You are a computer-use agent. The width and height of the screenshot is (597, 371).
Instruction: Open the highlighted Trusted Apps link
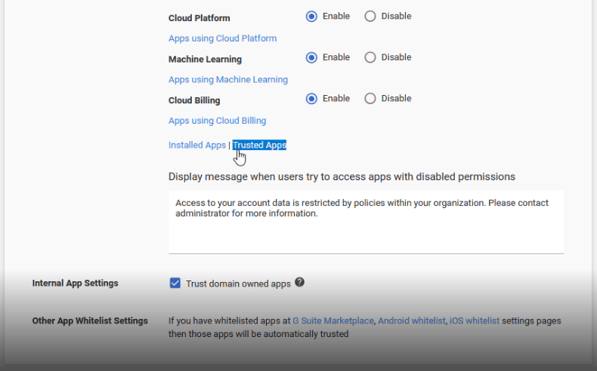click(259, 145)
